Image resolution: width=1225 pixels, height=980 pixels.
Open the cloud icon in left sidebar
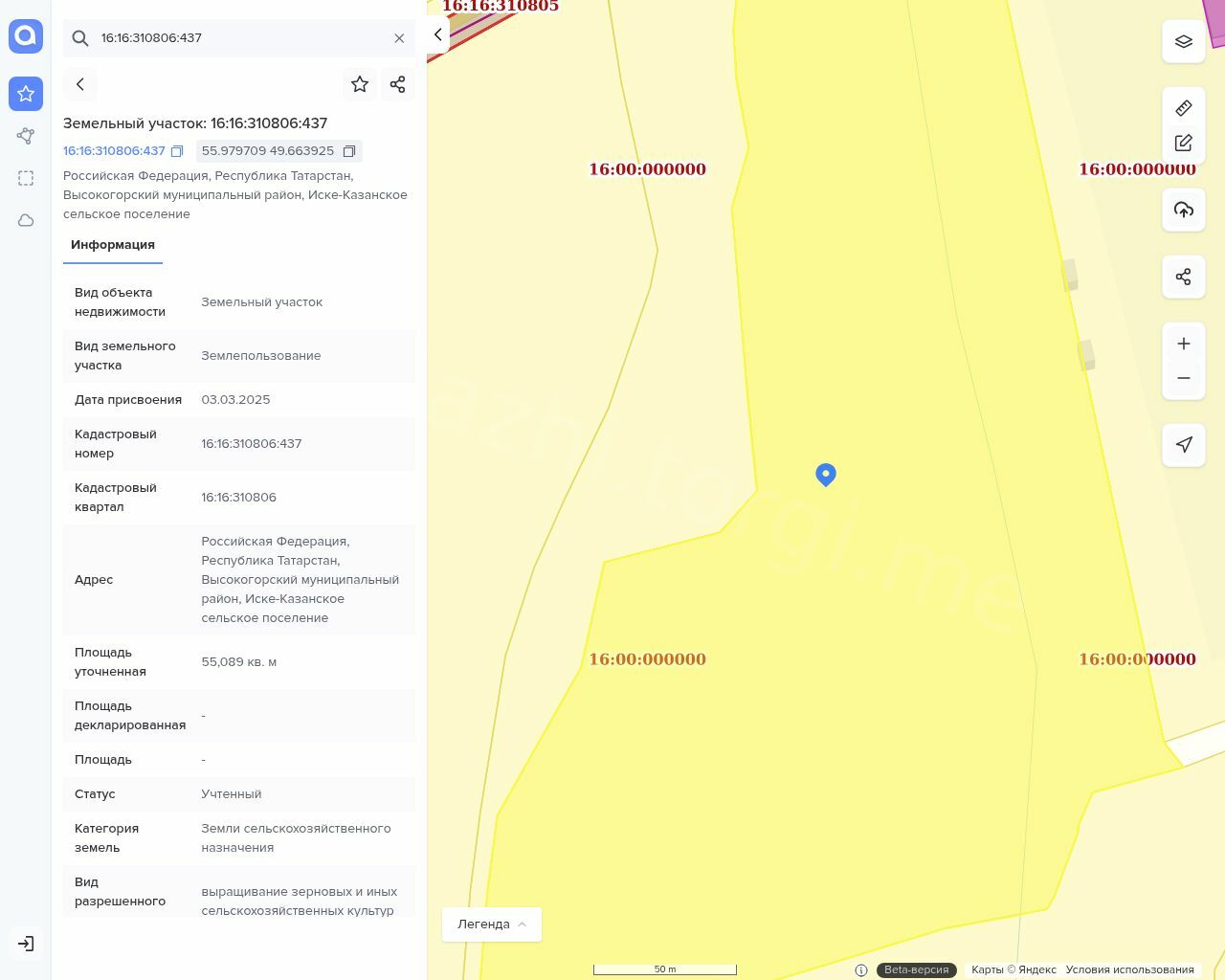(26, 220)
